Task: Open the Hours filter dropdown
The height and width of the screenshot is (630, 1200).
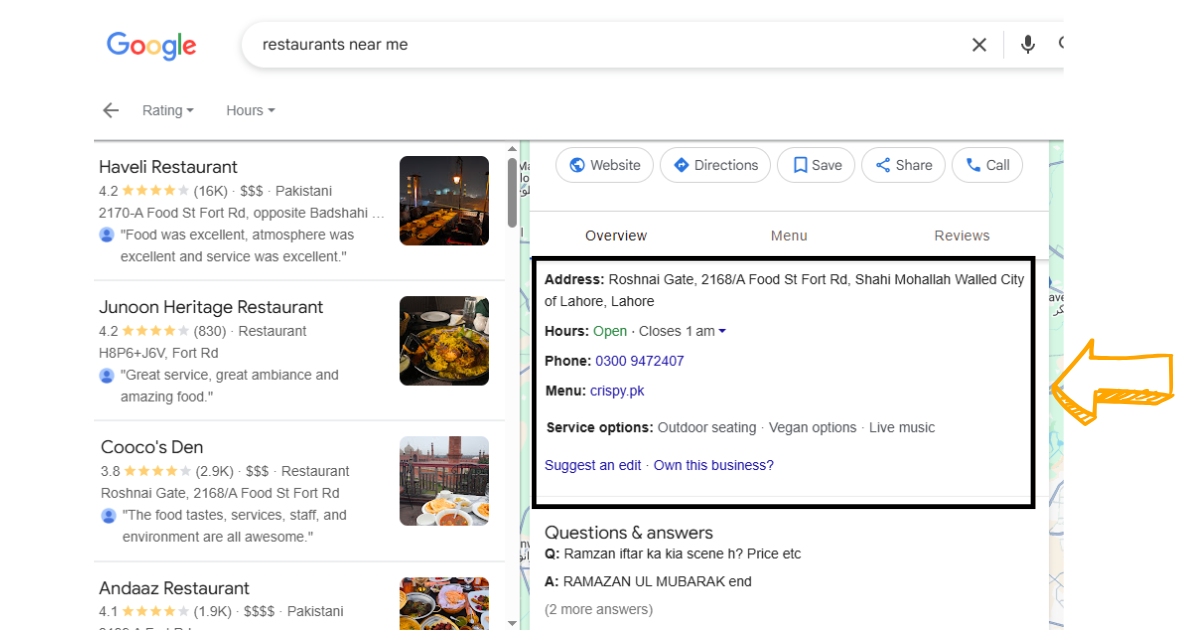Action: pos(250,110)
